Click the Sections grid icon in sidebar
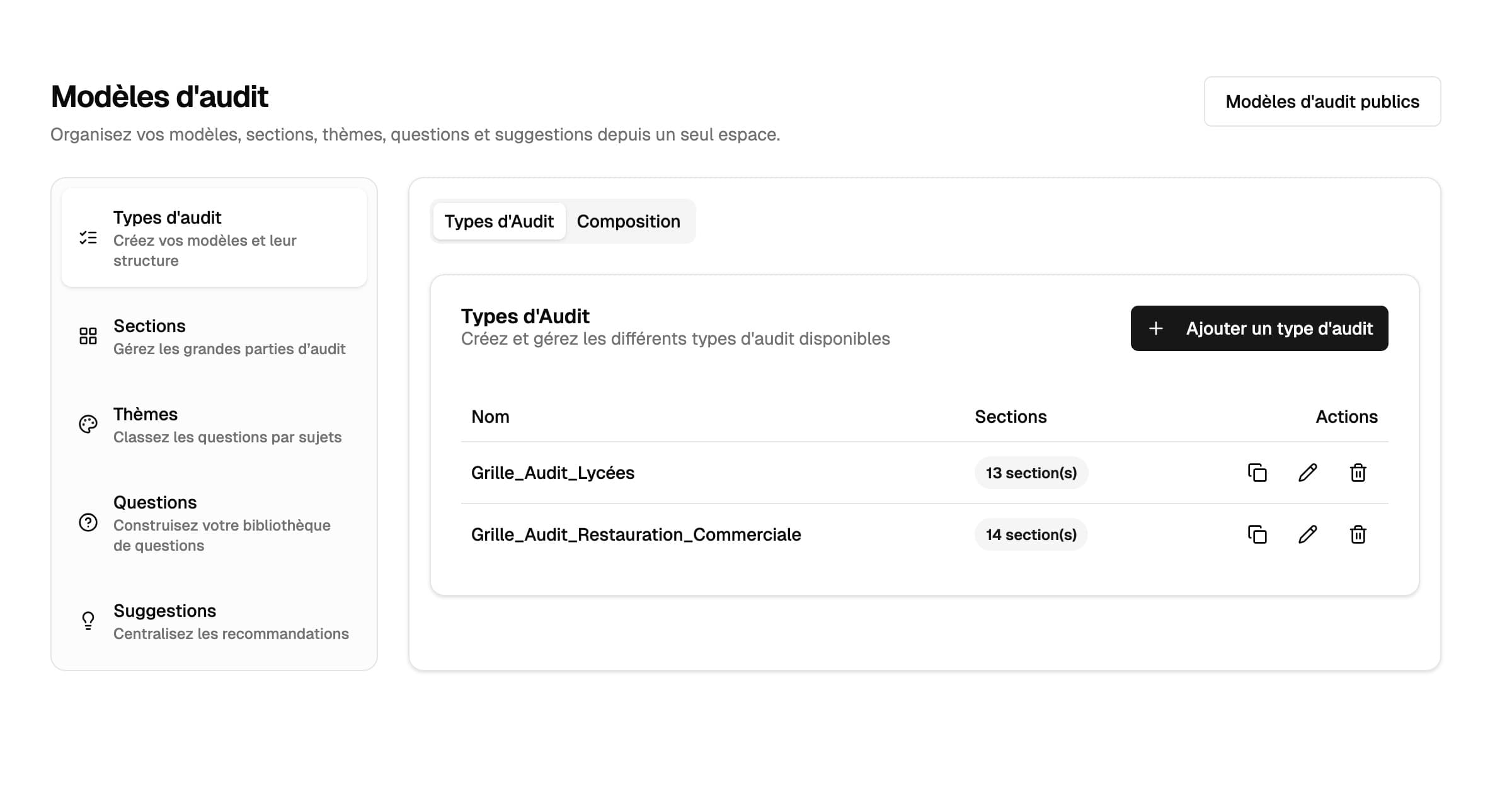 pos(88,336)
